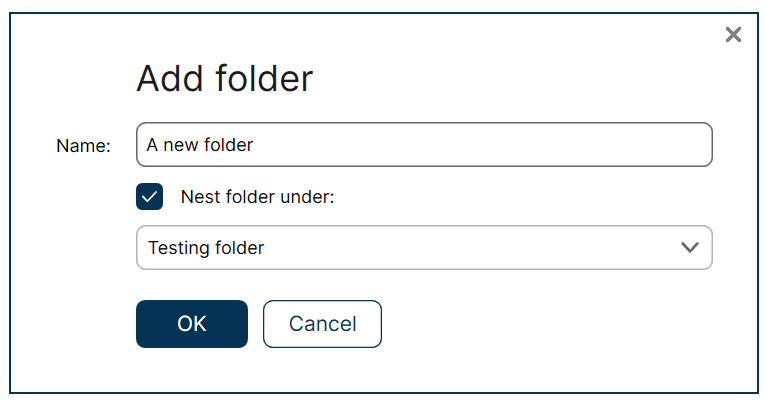Place cursor in empty area of Name box
767x405 pixels.
click(482, 145)
